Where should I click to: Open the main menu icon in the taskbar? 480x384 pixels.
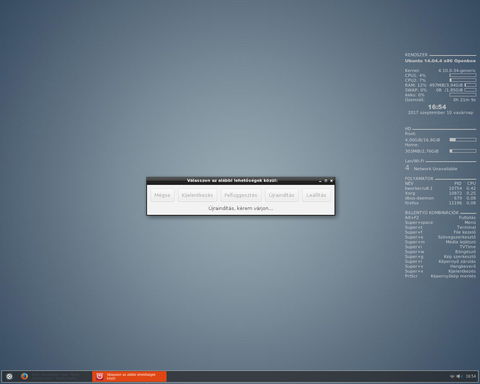tap(9, 376)
